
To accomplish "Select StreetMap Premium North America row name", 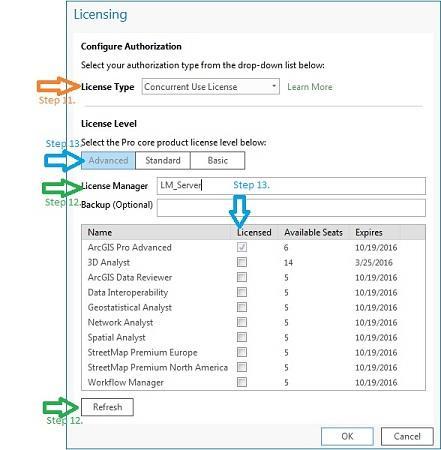I will pyautogui.click(x=158, y=367).
